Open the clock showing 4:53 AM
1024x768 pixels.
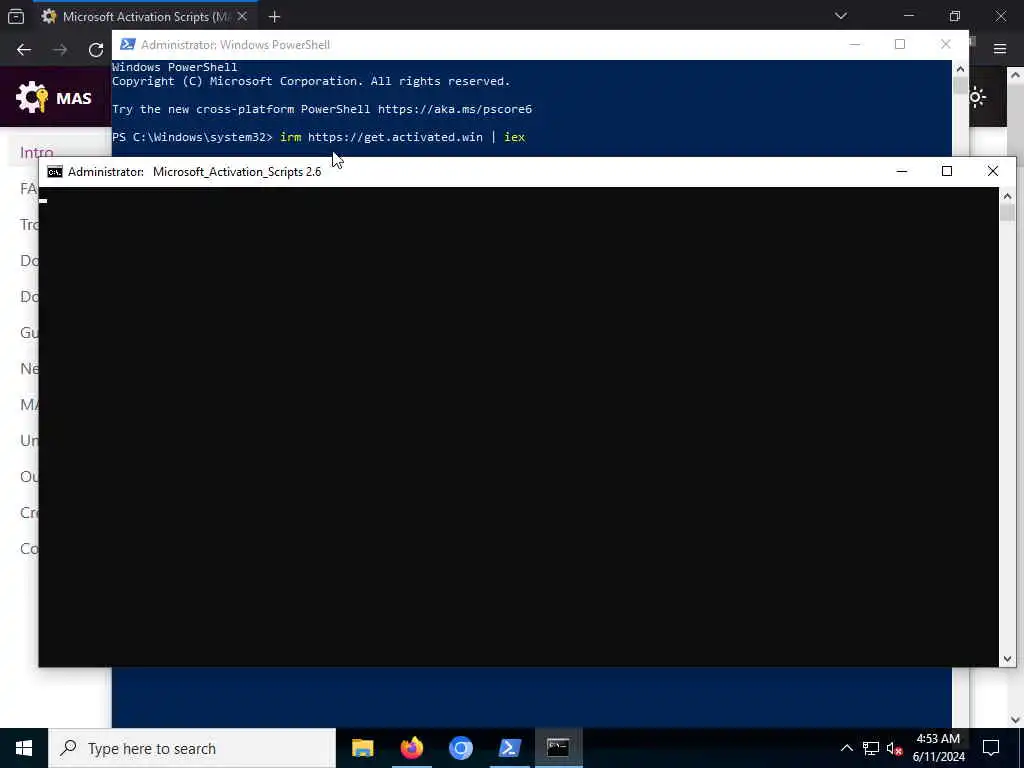tap(938, 748)
